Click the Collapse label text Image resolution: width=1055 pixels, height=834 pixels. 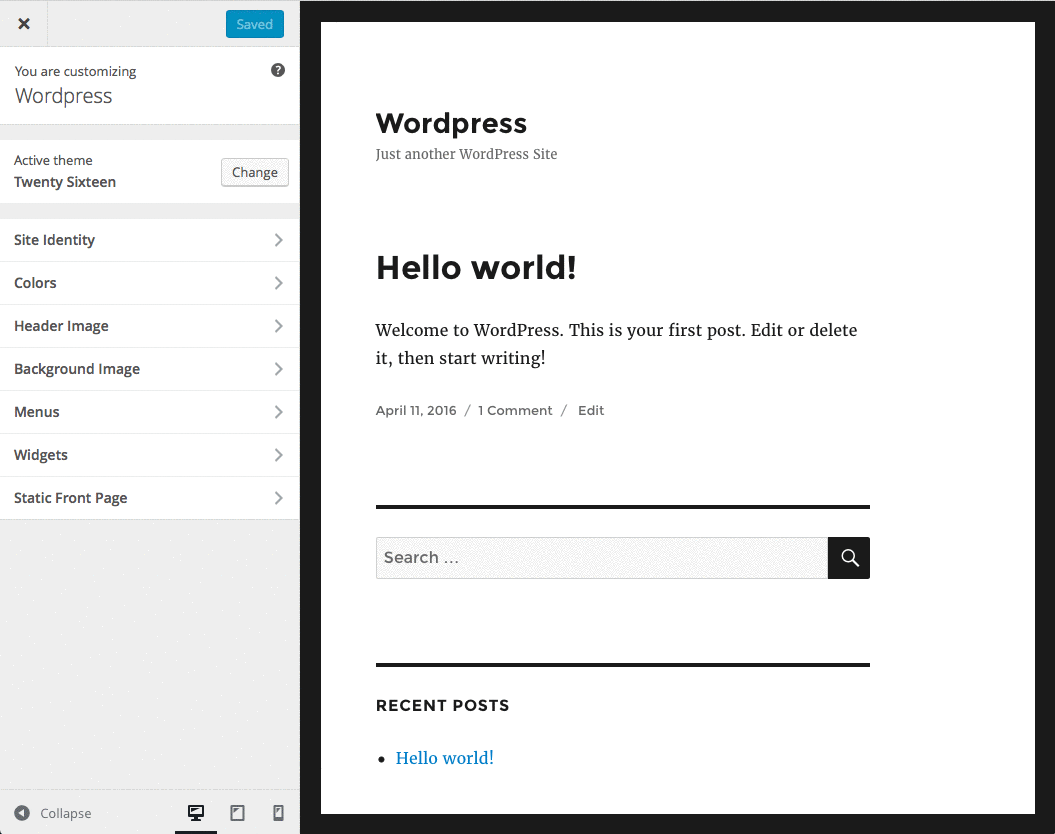[66, 813]
